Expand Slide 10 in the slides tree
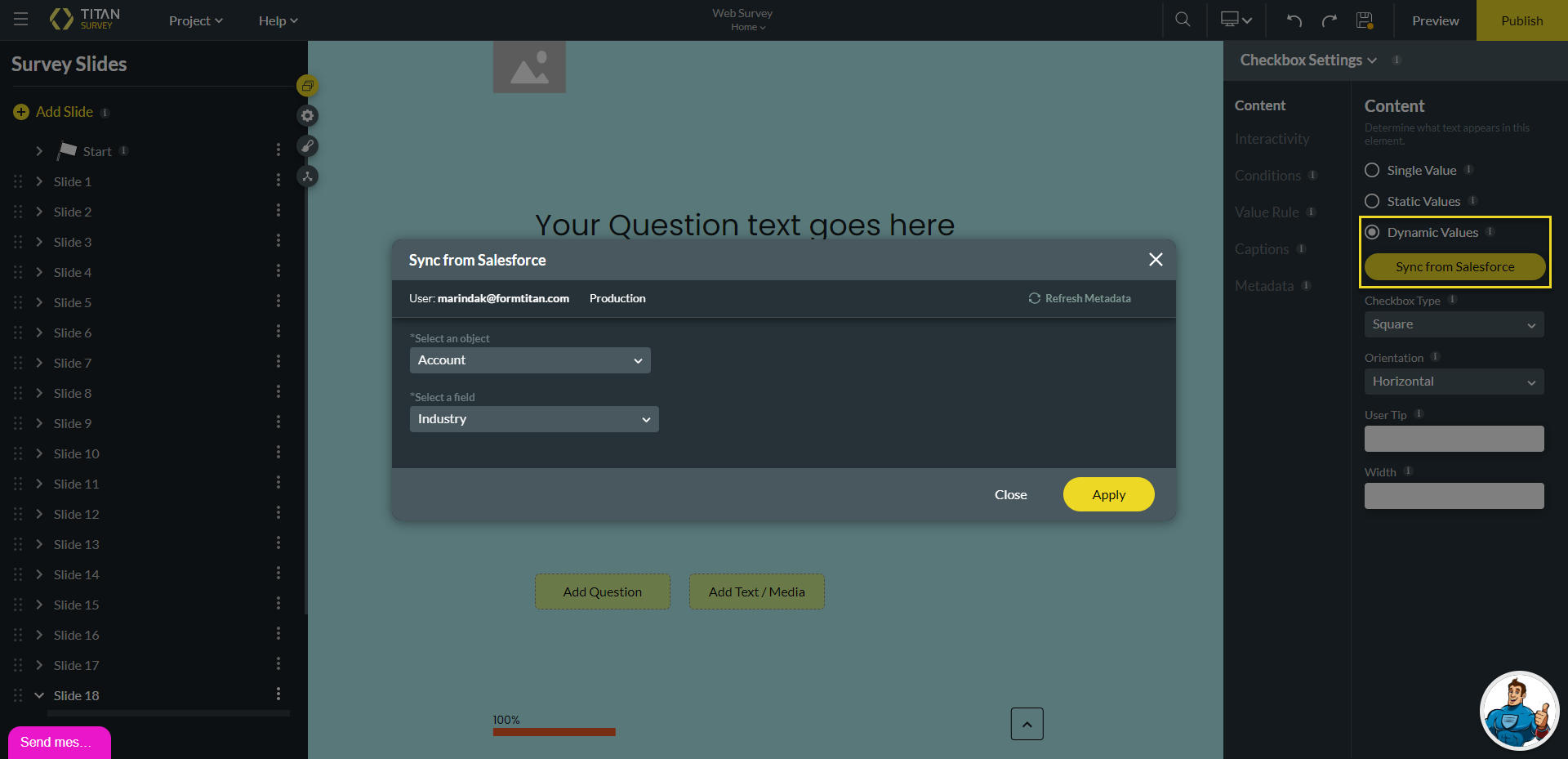The image size is (1568, 759). click(39, 453)
